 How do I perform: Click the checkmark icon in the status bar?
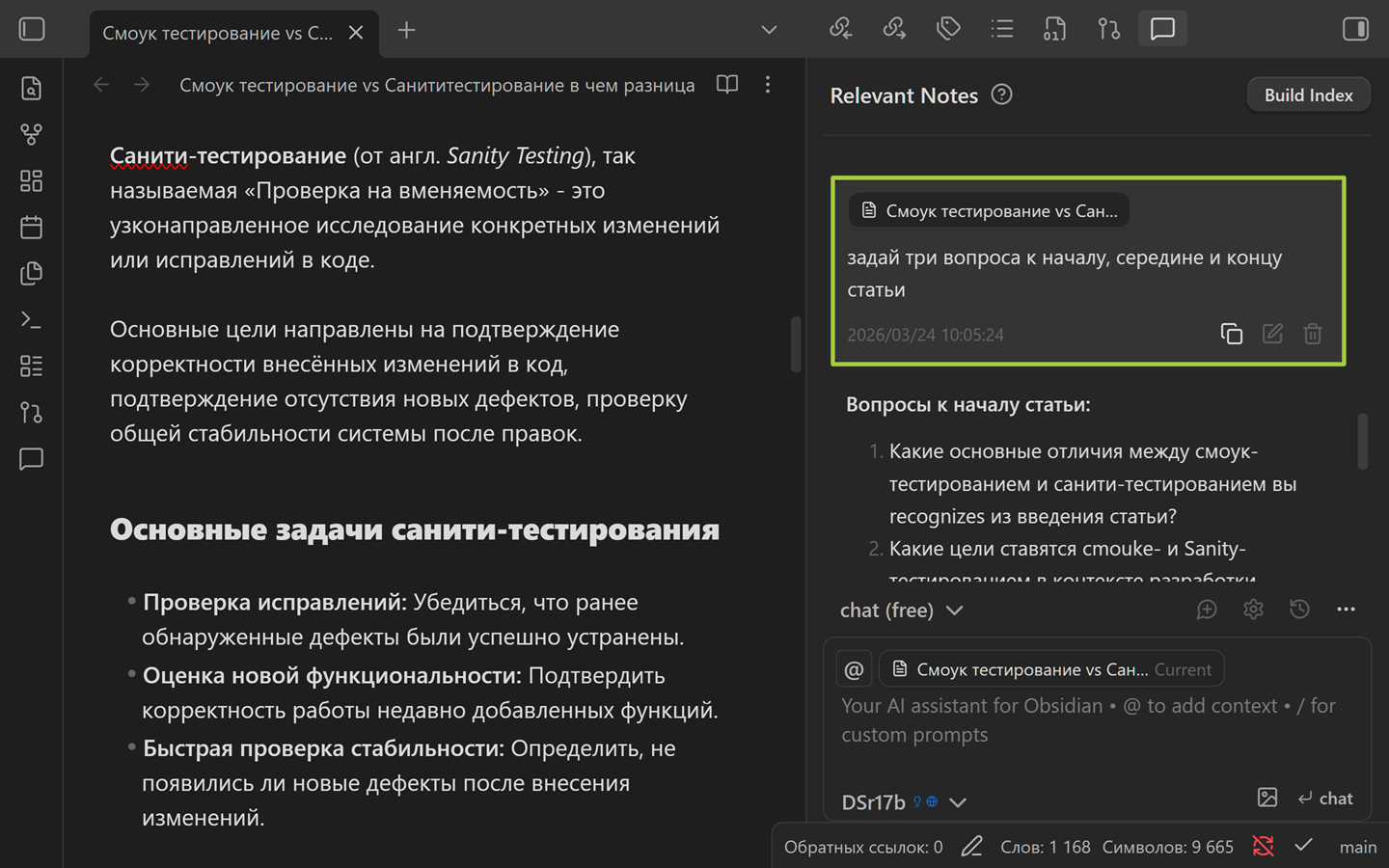pyautogui.click(x=1303, y=846)
